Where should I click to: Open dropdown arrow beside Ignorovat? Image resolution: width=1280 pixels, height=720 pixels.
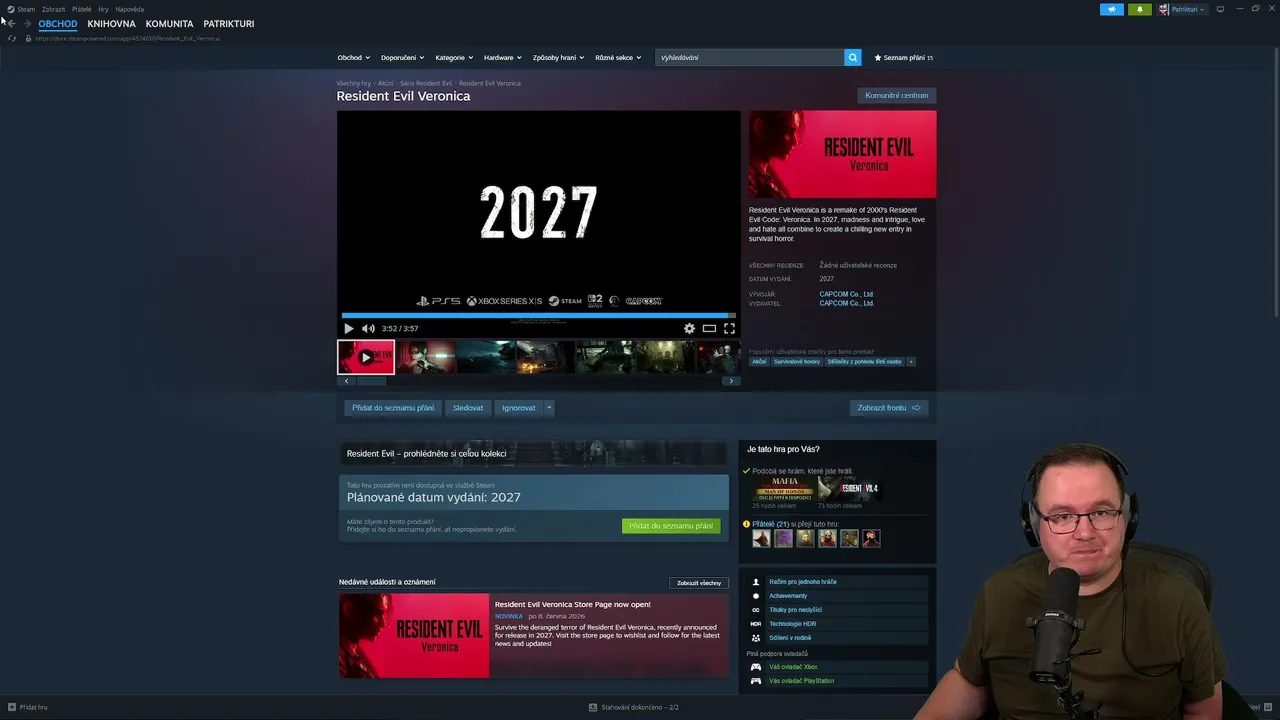pyautogui.click(x=549, y=408)
